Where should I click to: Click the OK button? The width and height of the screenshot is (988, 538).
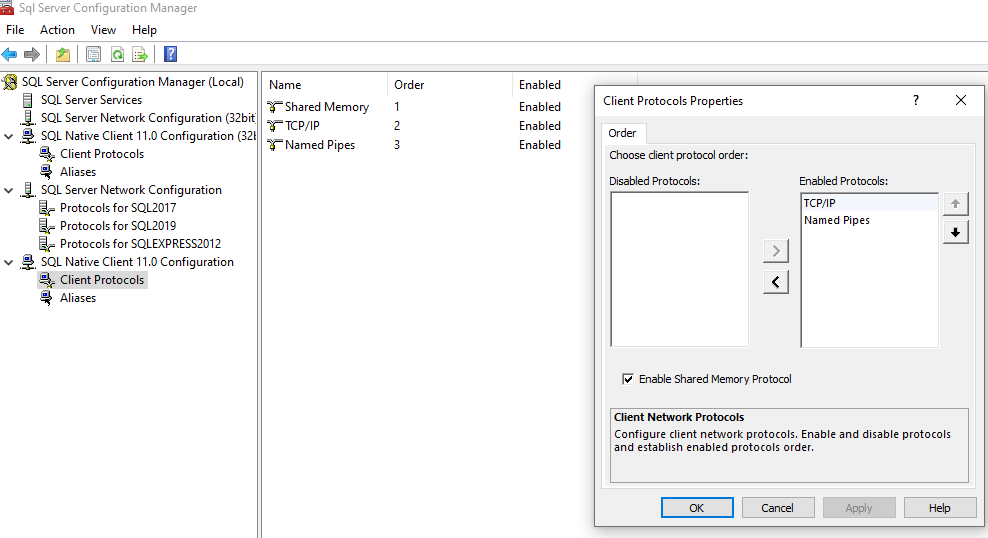pos(697,508)
